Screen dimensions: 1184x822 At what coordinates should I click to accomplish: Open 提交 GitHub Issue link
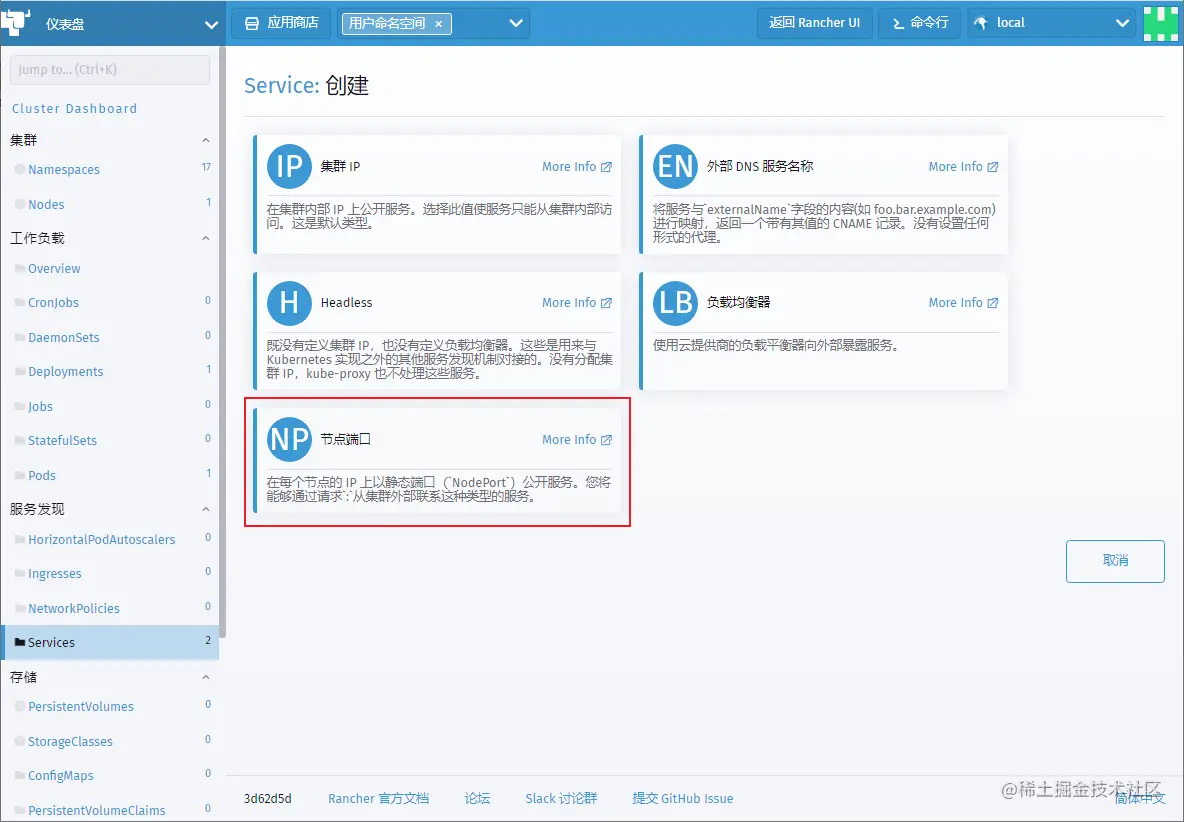[683, 799]
